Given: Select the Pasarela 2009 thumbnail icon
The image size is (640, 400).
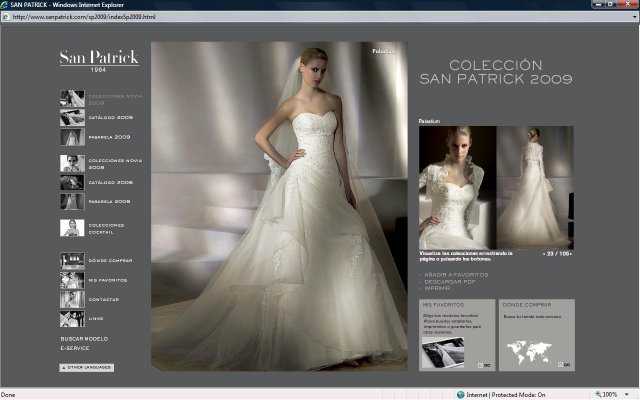Looking at the screenshot, I should click(72, 137).
